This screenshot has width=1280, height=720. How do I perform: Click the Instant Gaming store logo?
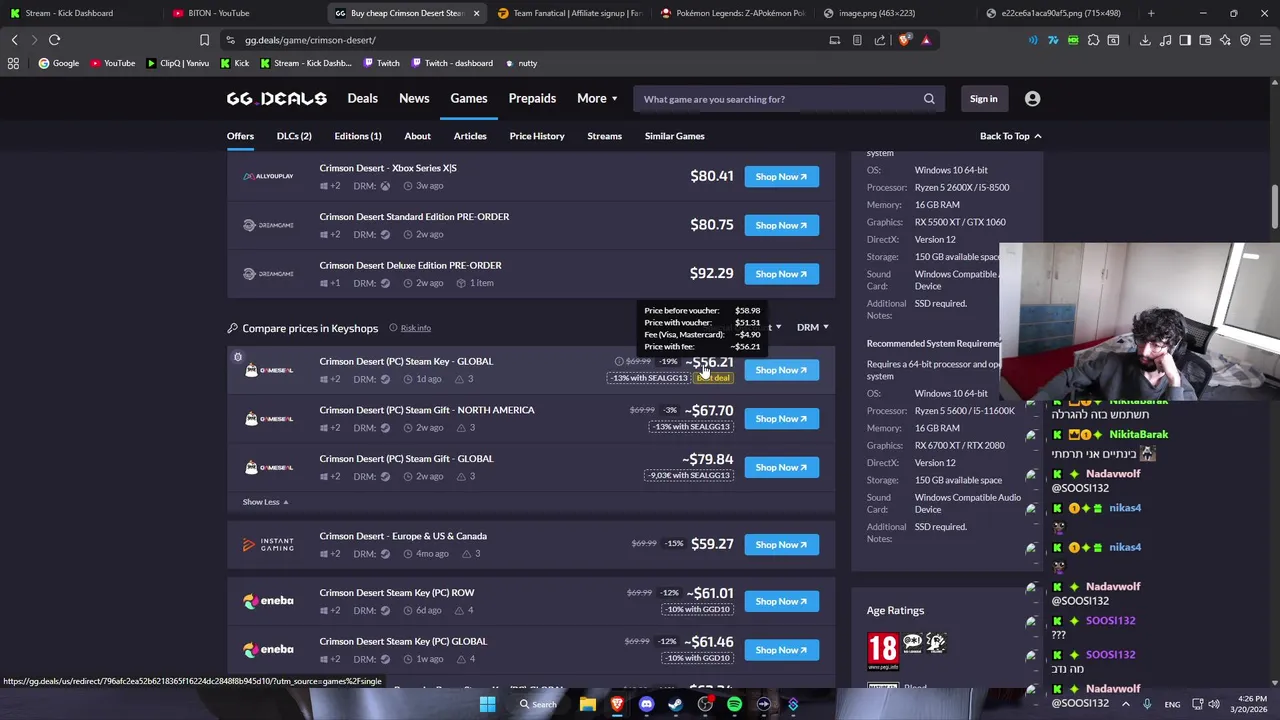click(268, 545)
